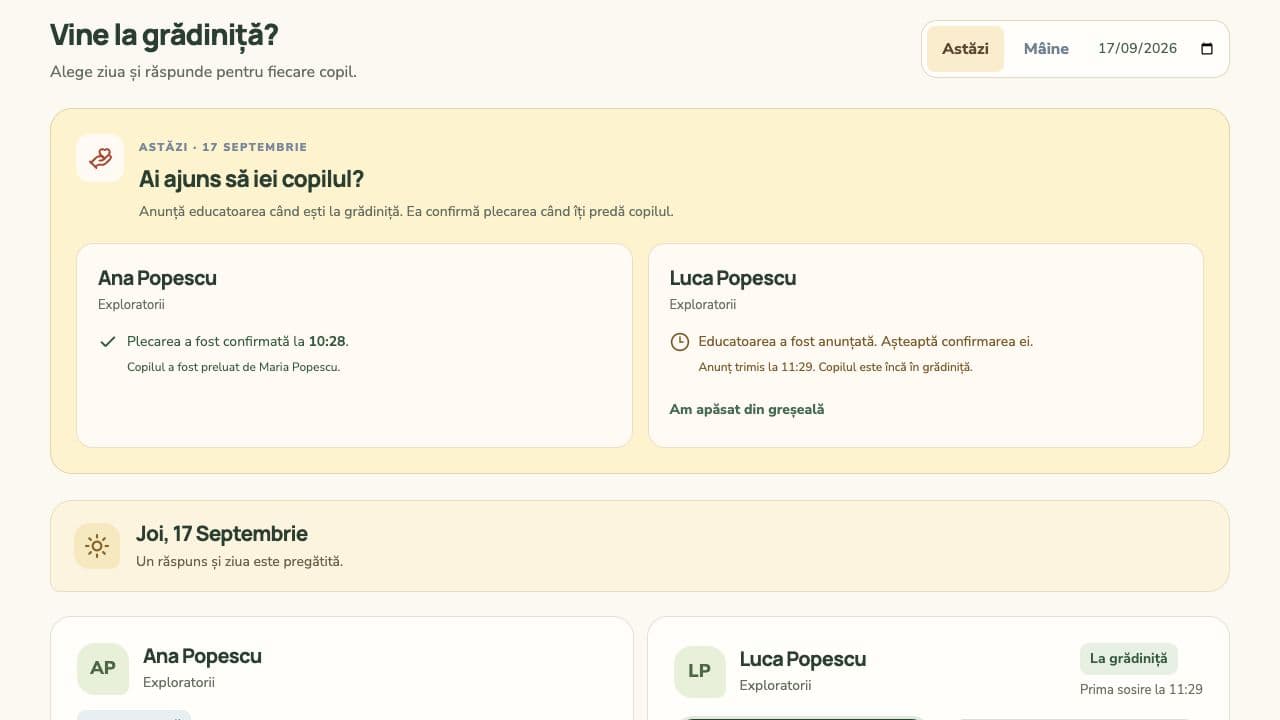Click the page heading Vine la grădiniță?
This screenshot has width=1280, height=720.
coord(164,35)
